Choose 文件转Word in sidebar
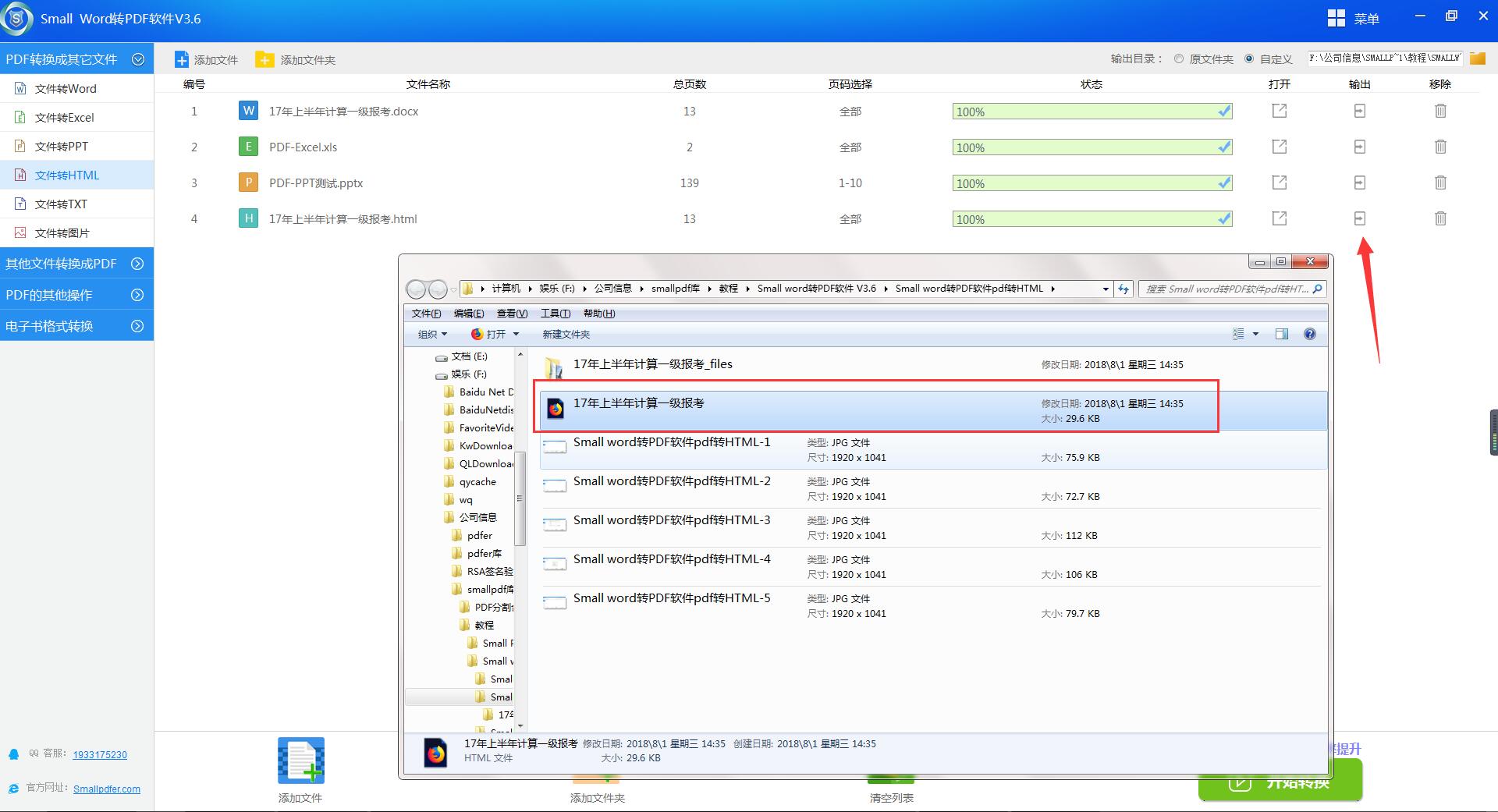 point(76,88)
